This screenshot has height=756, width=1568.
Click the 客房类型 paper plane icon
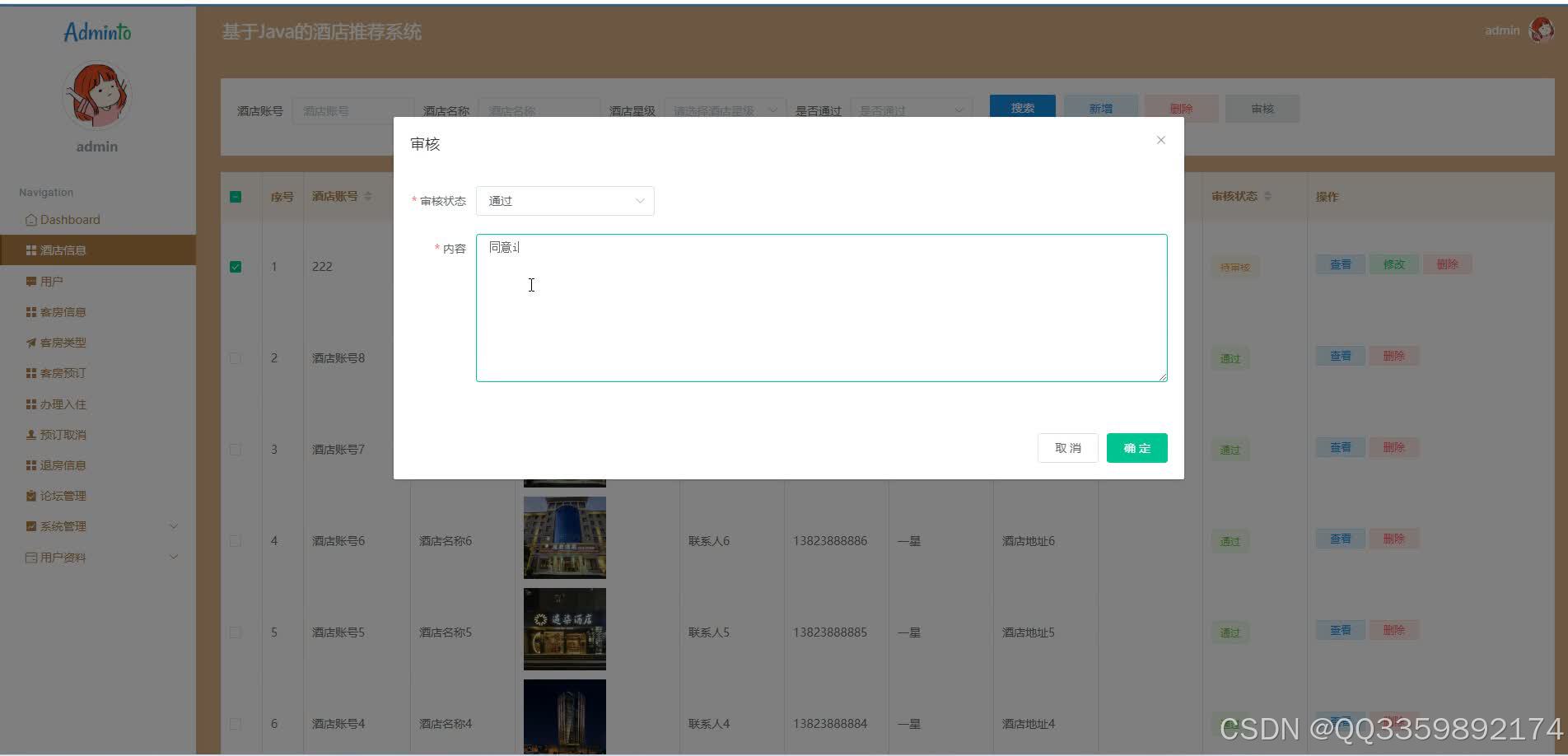(x=31, y=343)
